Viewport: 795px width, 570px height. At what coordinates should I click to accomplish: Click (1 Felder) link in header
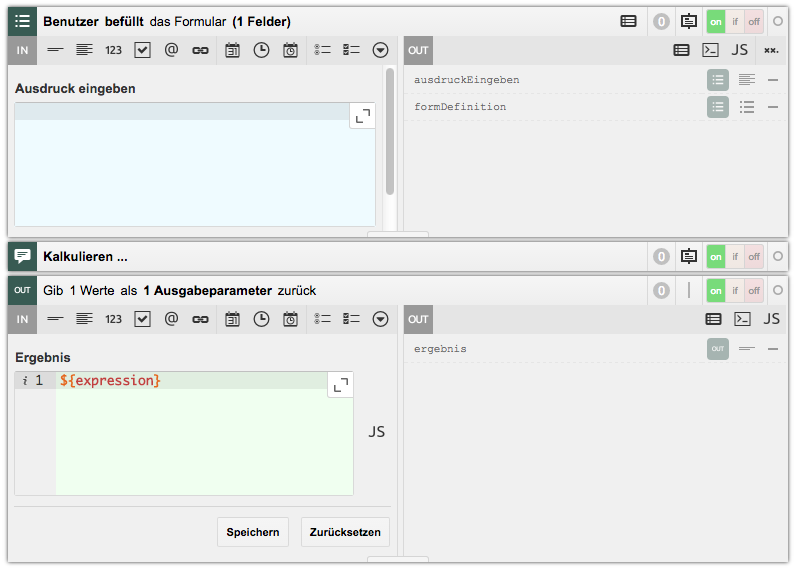pos(262,21)
